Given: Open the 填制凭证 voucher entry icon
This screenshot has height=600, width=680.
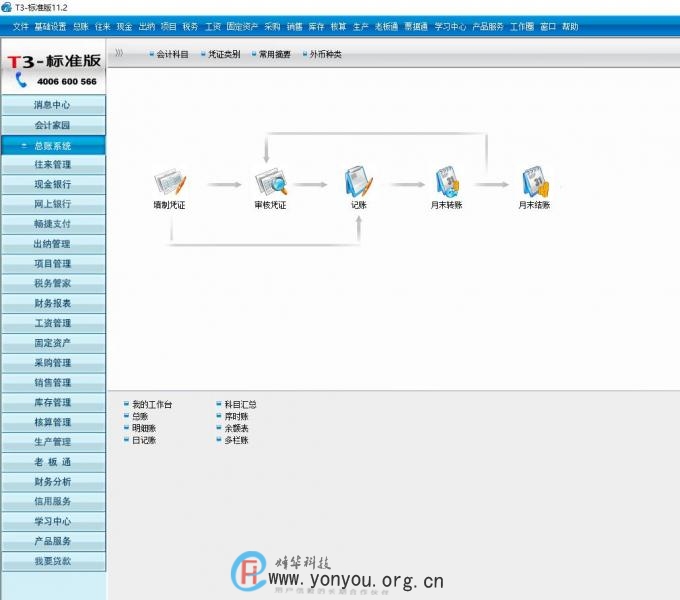Looking at the screenshot, I should 170,182.
